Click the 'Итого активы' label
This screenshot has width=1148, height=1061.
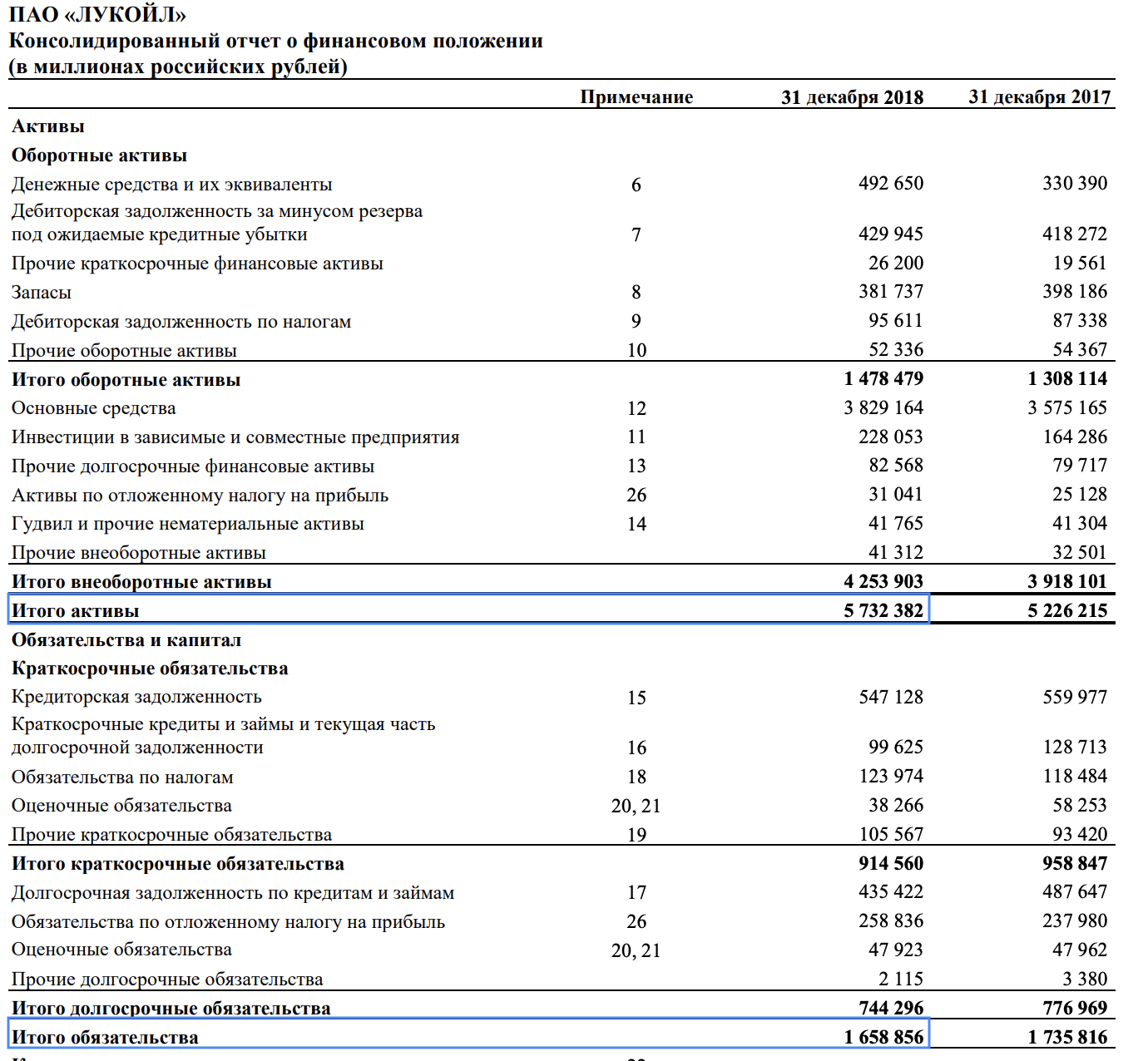[75, 611]
